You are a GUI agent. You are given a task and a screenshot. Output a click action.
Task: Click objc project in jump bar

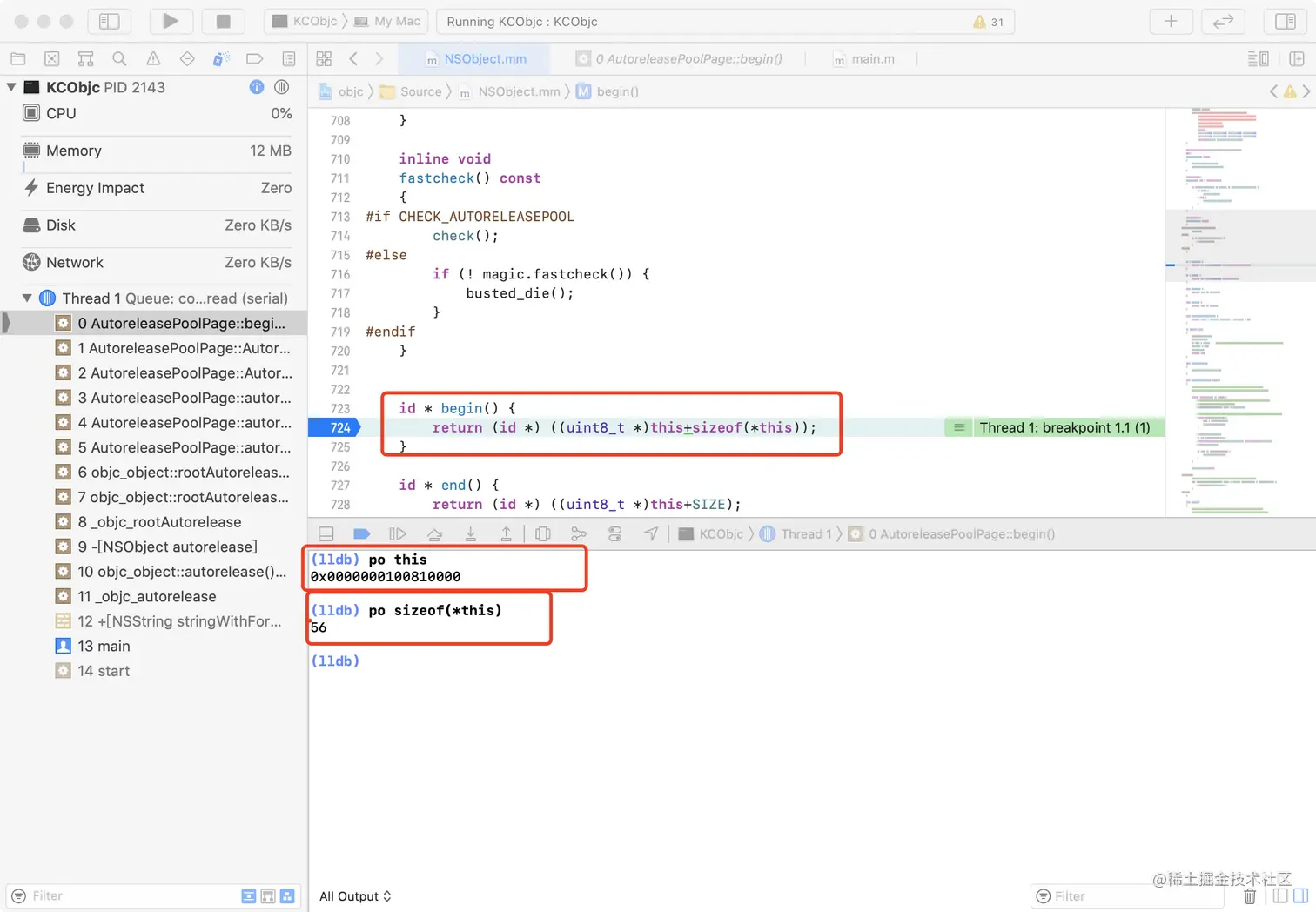[341, 91]
